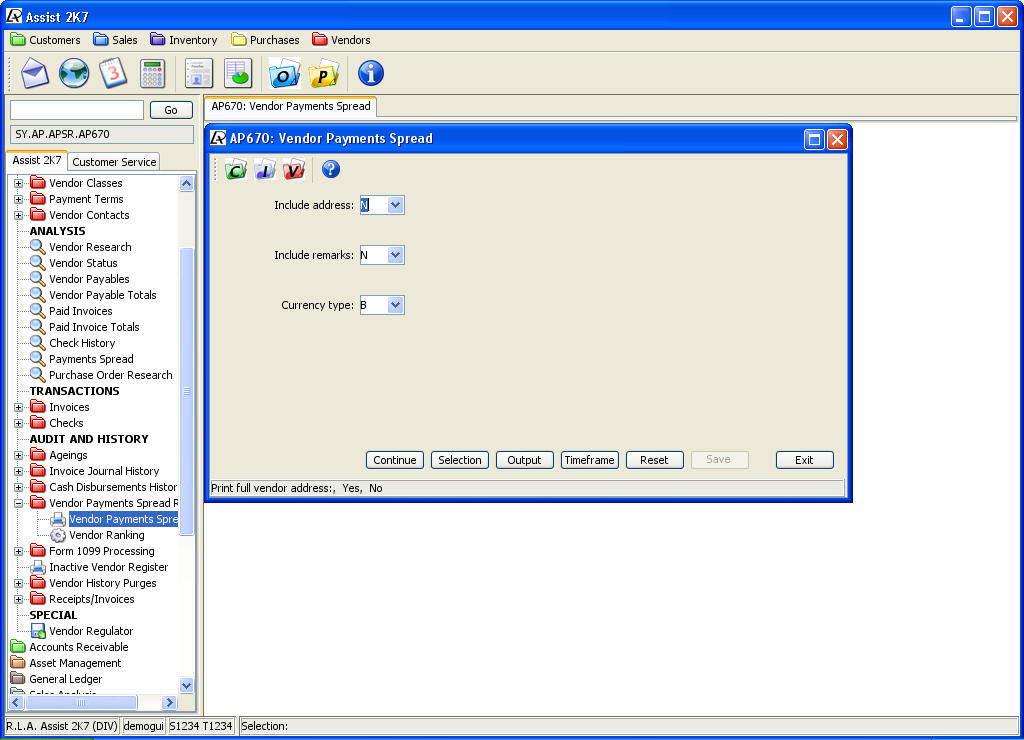Open the Purchases menu
The height and width of the screenshot is (740, 1024).
[x=265, y=40]
